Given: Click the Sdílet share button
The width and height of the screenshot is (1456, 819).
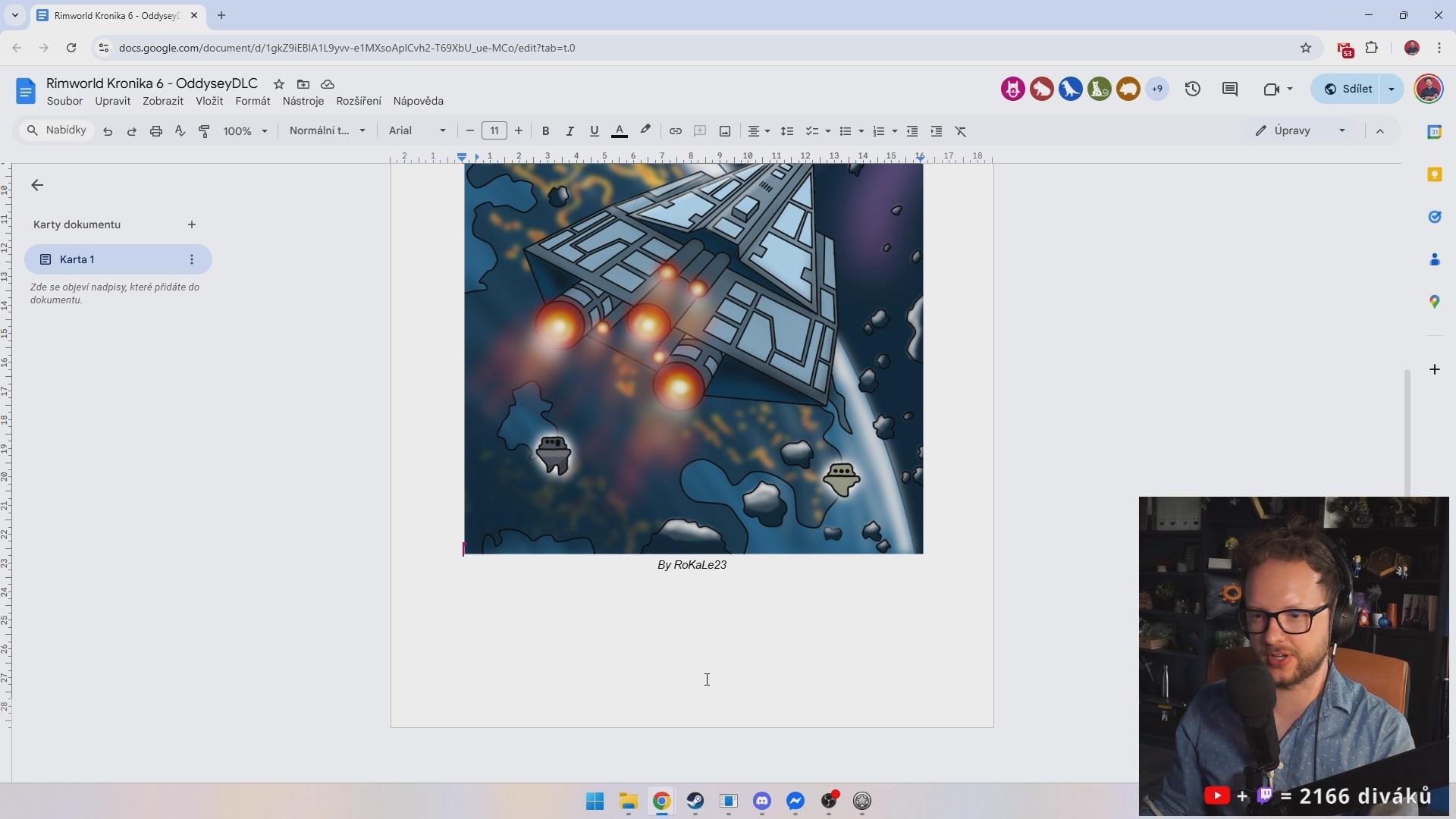Looking at the screenshot, I should point(1348,89).
